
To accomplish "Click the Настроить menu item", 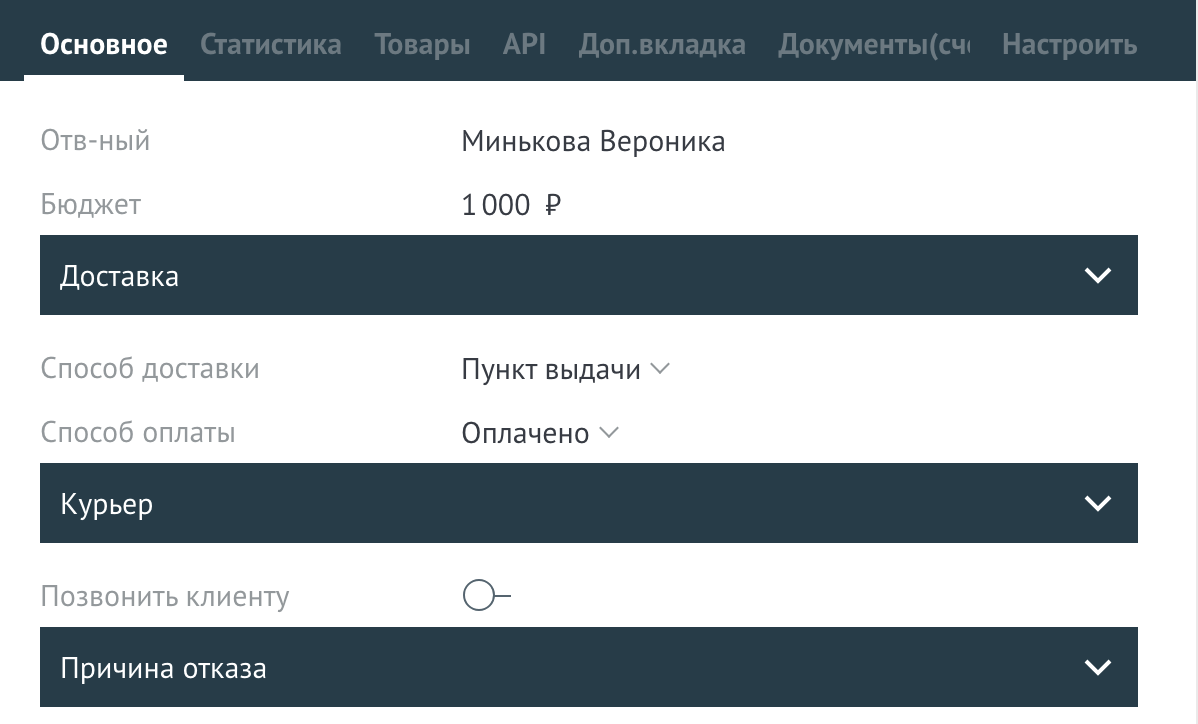I will tap(1069, 44).
